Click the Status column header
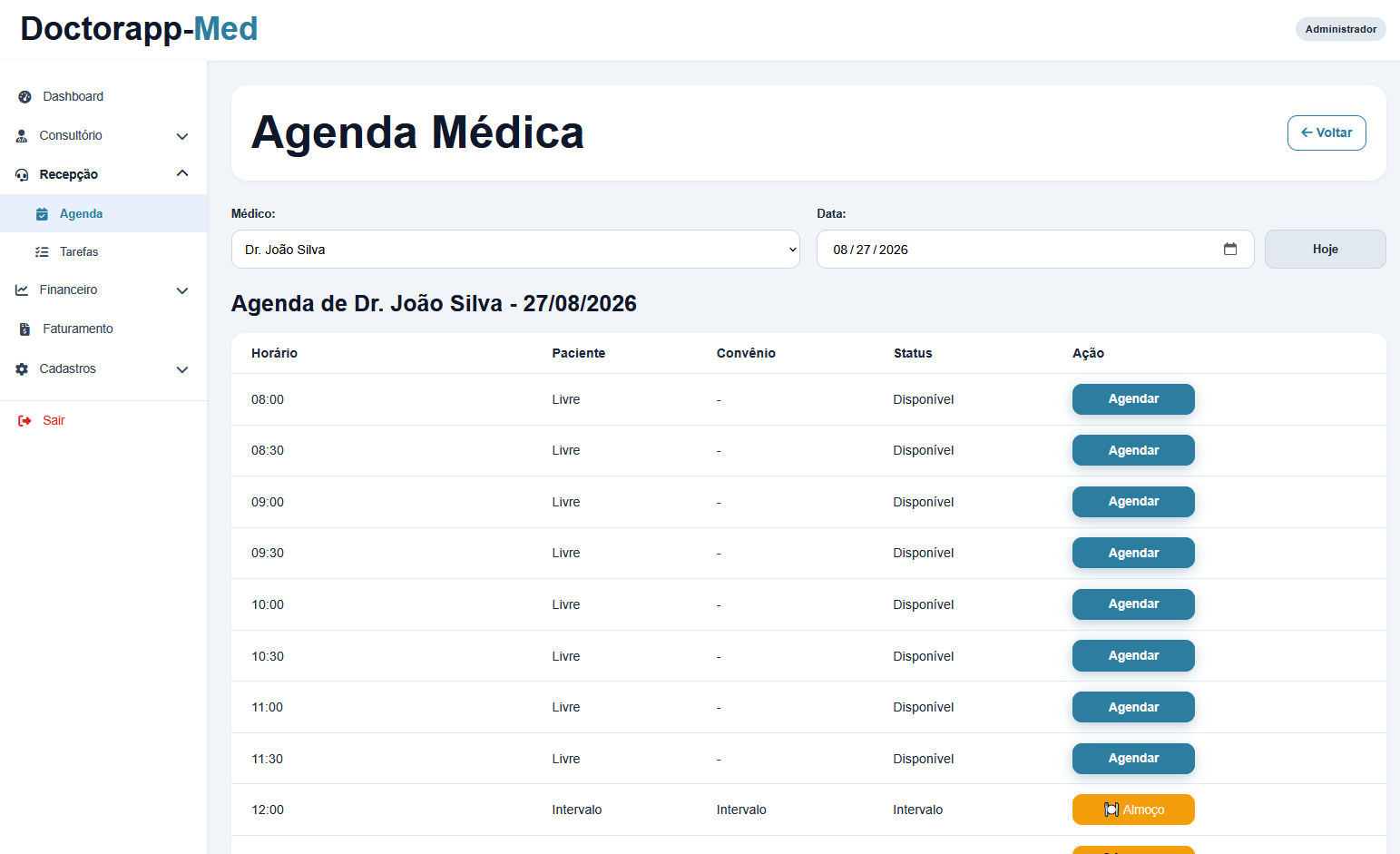The image size is (1400, 854). point(913,353)
